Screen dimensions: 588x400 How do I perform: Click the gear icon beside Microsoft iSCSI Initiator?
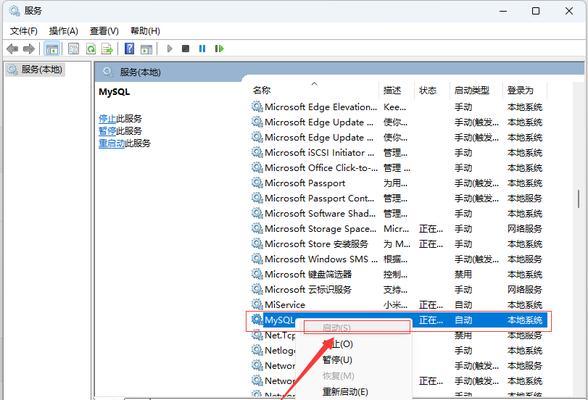[x=257, y=153]
